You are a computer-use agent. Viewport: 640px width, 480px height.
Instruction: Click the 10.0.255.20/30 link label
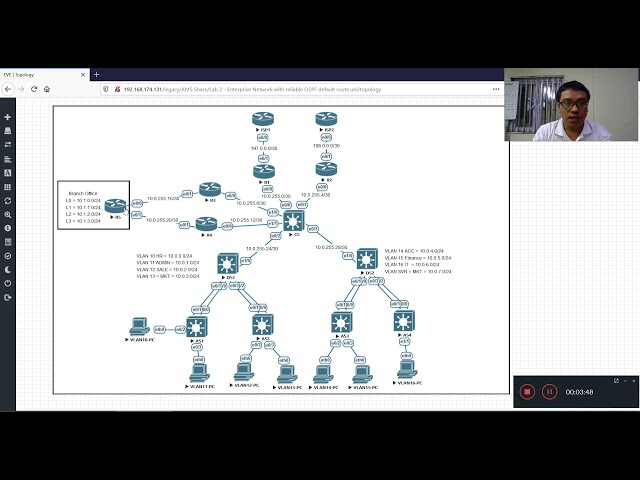click(x=162, y=220)
